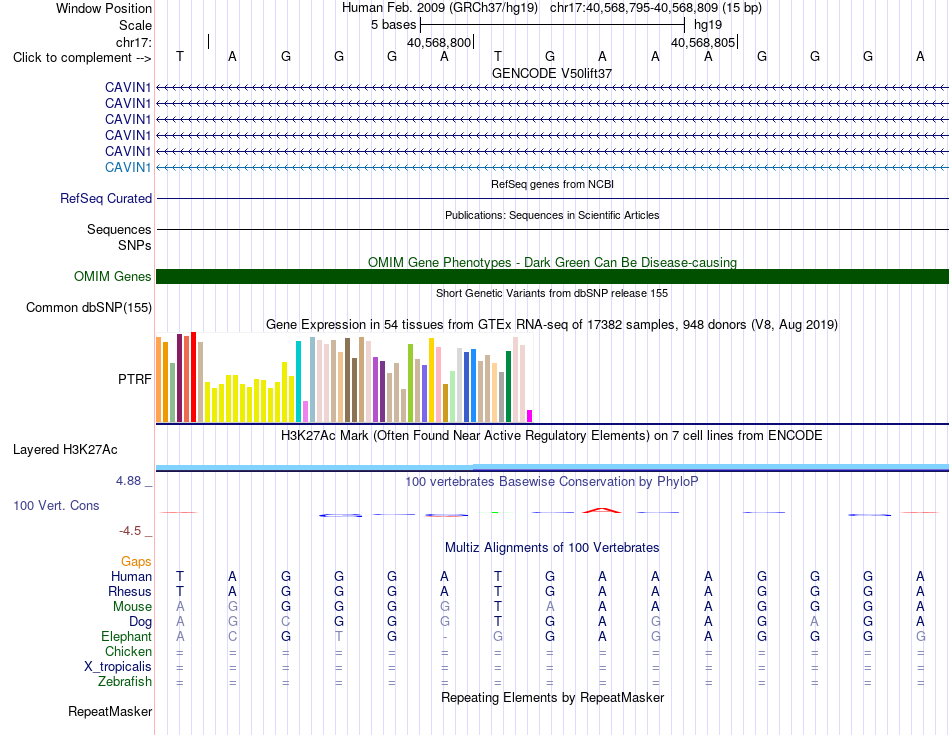This screenshot has width=950, height=735.
Task: Click the GENCODE V50lift37 track title
Action: 552,73
